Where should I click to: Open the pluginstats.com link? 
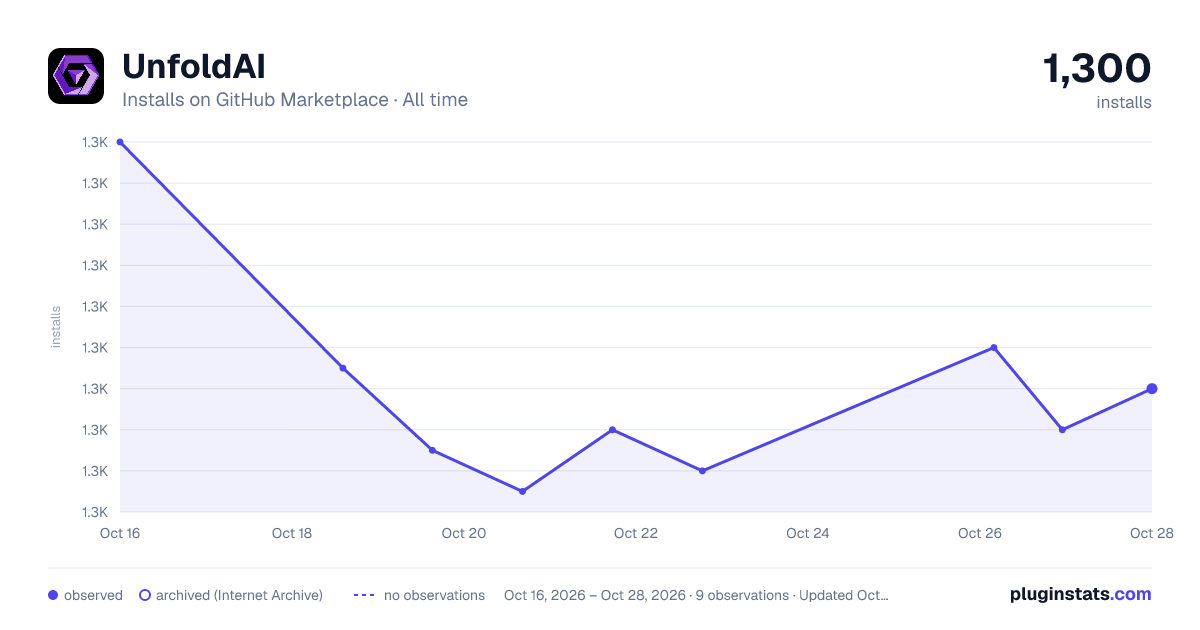coord(1080,594)
